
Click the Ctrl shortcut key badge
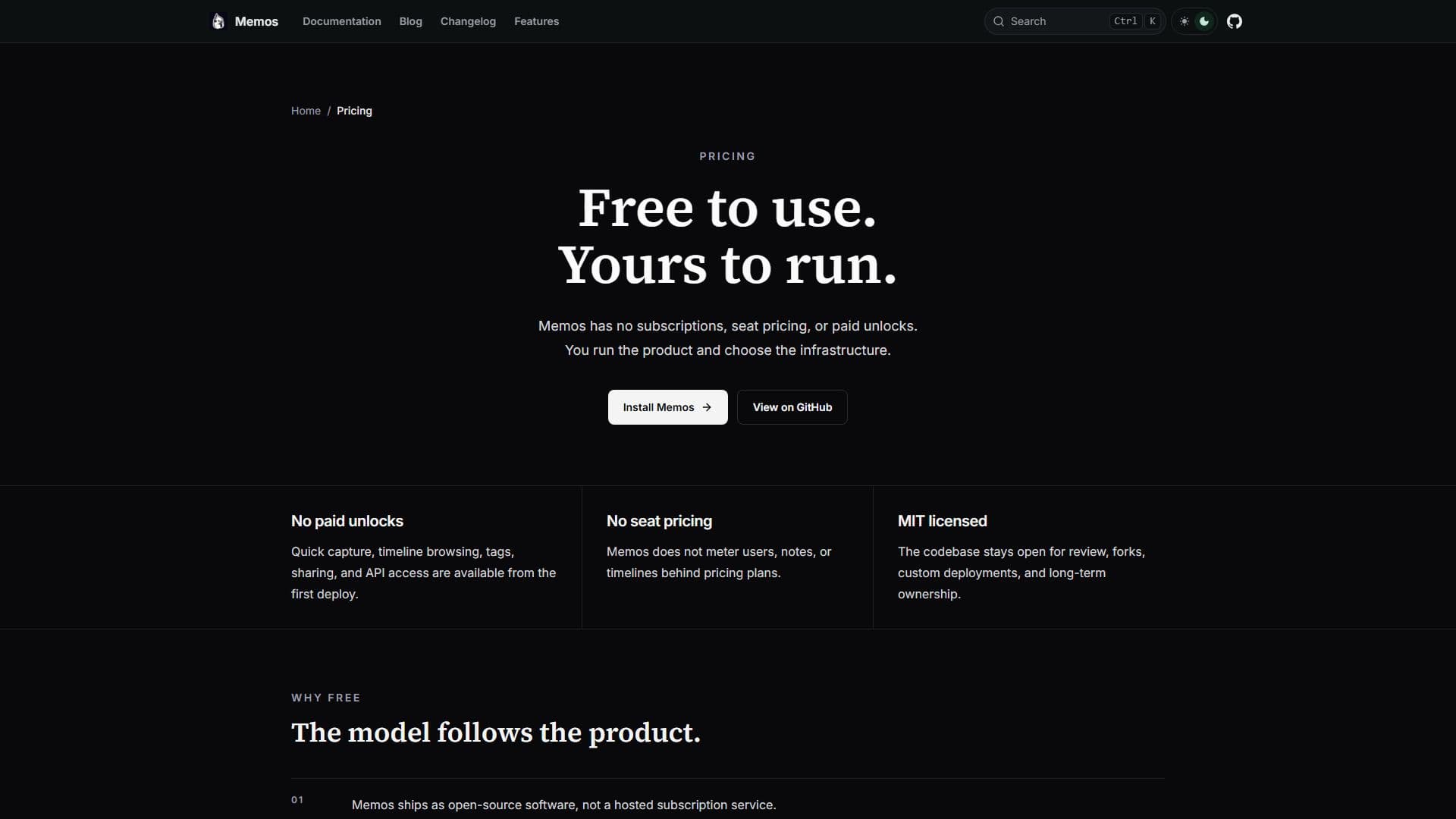(1125, 21)
